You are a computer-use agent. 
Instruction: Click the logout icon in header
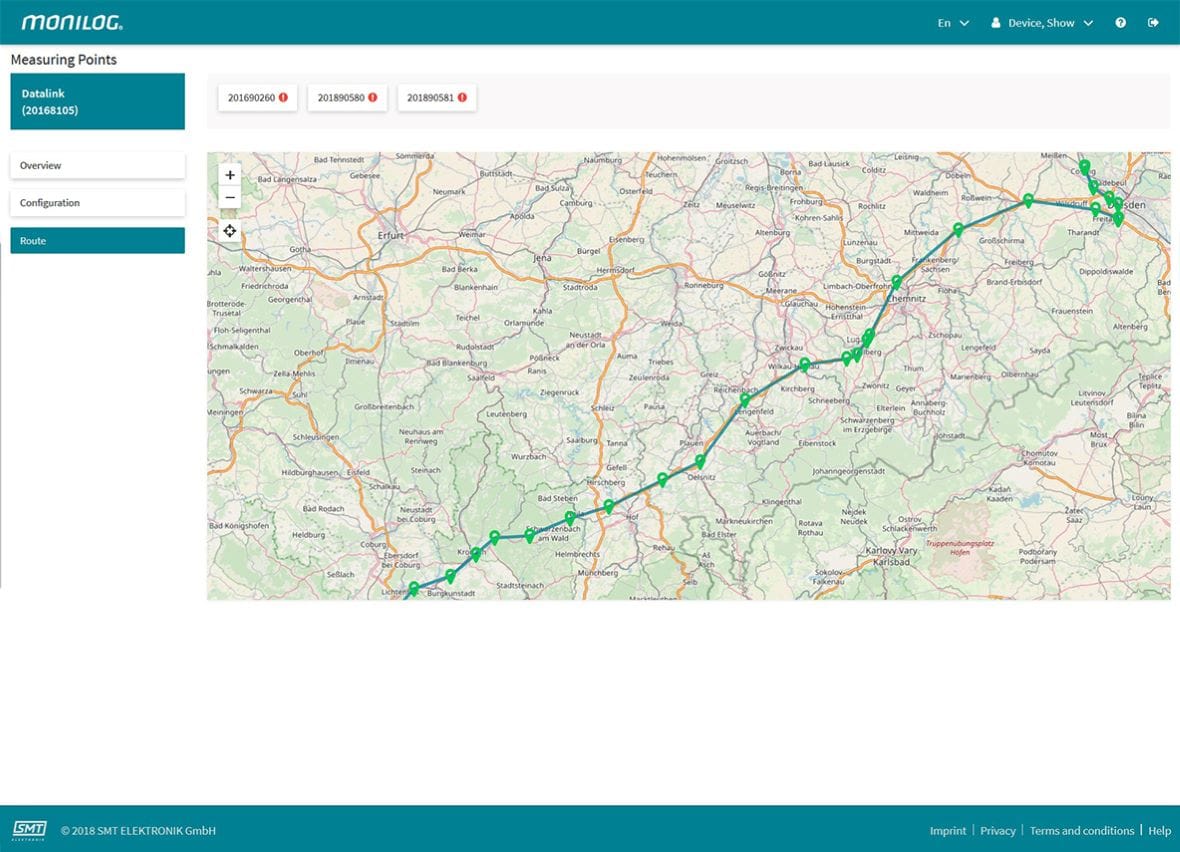pos(1153,23)
